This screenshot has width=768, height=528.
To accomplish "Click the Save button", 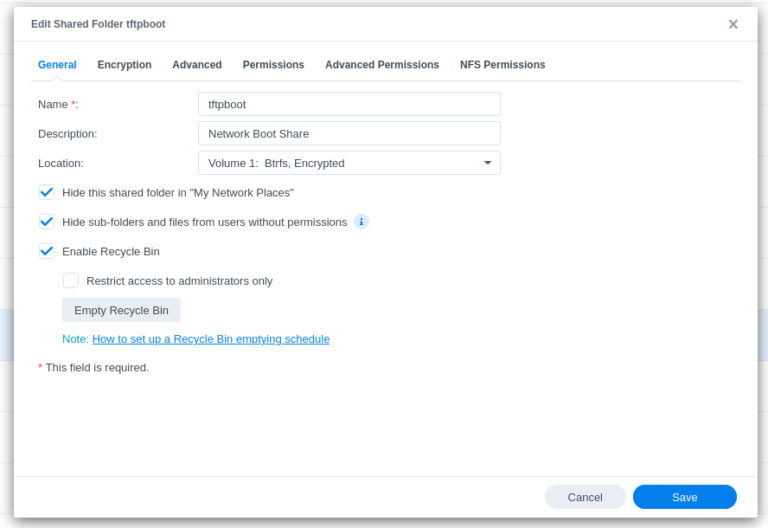I will pos(684,497).
